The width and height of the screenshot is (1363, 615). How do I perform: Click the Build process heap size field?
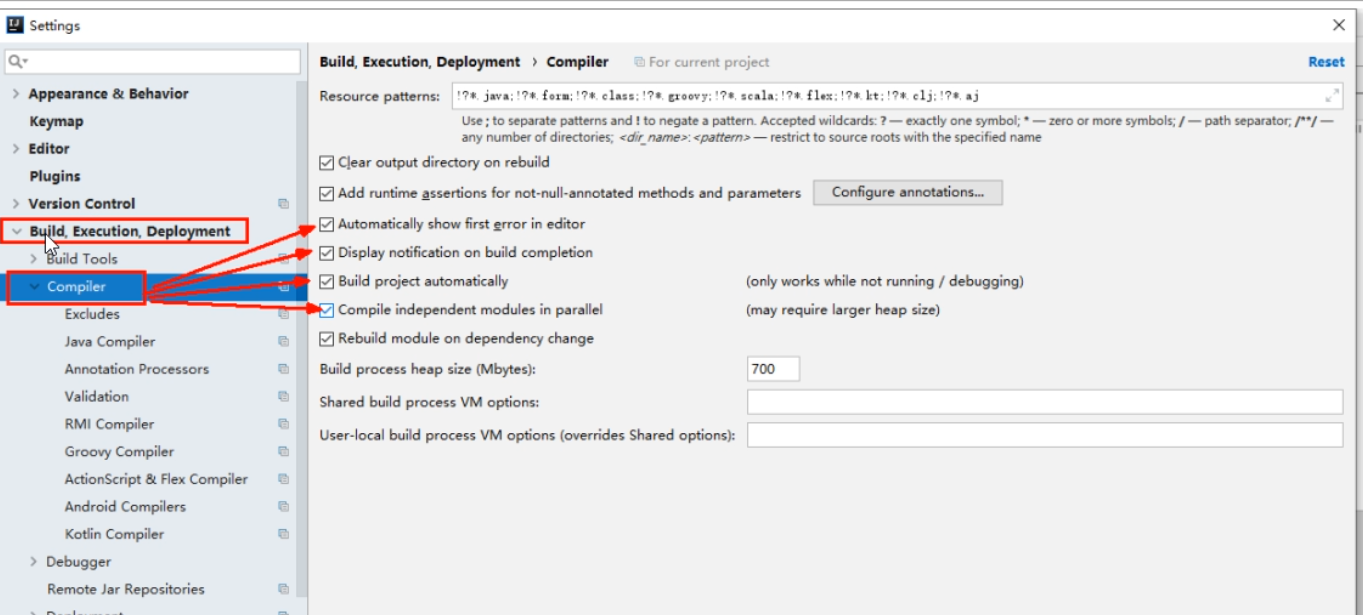pos(773,369)
